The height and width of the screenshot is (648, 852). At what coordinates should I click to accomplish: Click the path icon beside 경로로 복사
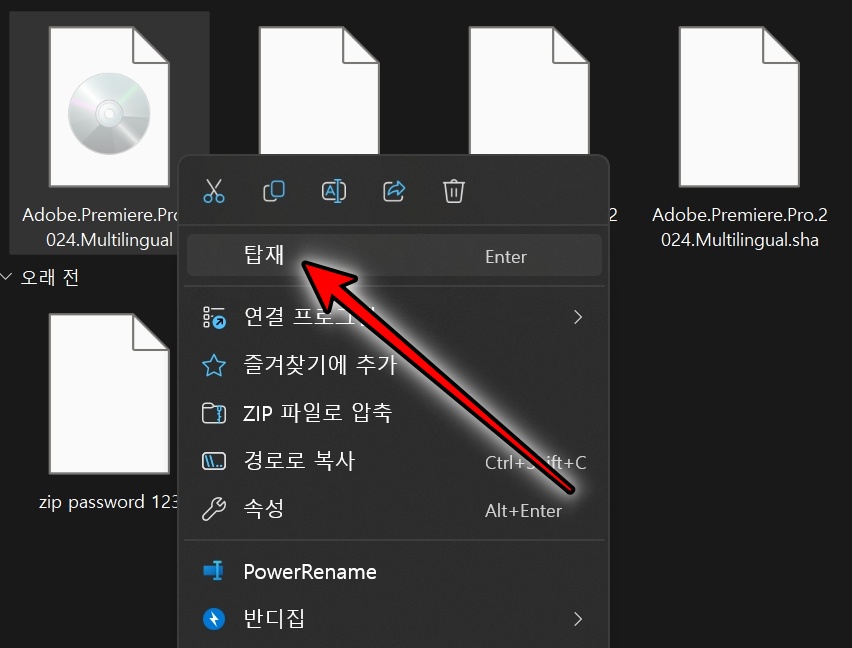214,461
